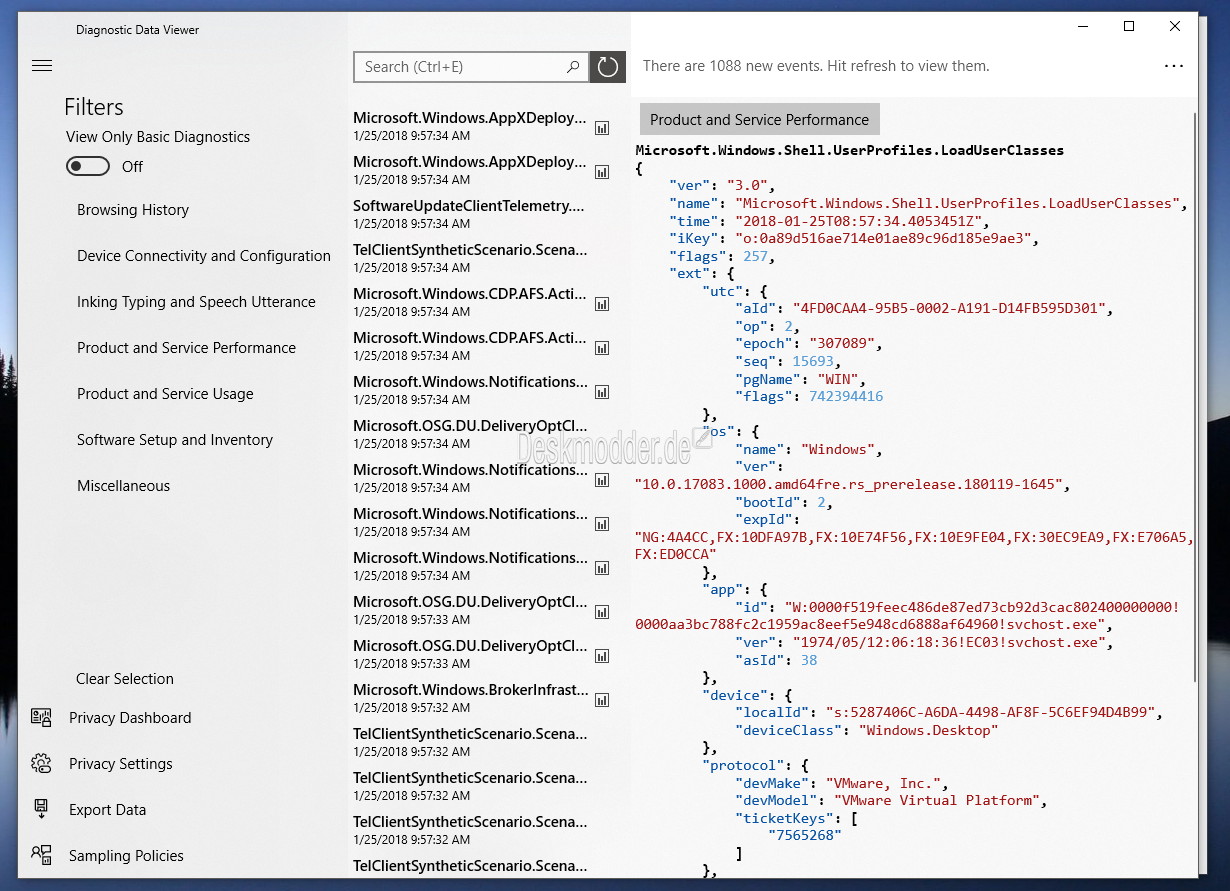Select the Microsoft.Windows.BrokerInfrast event
1230x891 pixels.
[471, 698]
